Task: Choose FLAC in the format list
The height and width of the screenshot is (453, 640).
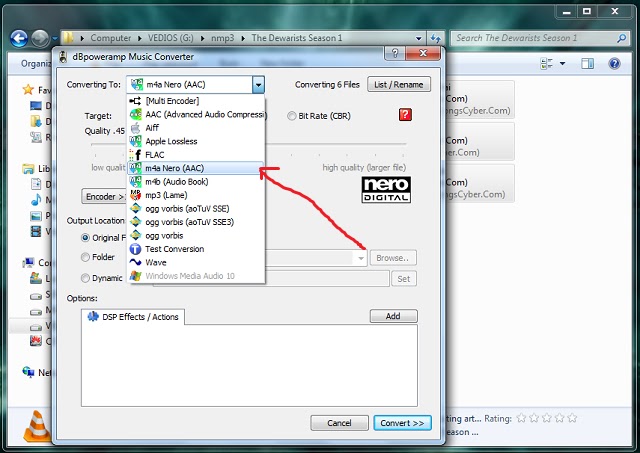Action: pyautogui.click(x=196, y=155)
